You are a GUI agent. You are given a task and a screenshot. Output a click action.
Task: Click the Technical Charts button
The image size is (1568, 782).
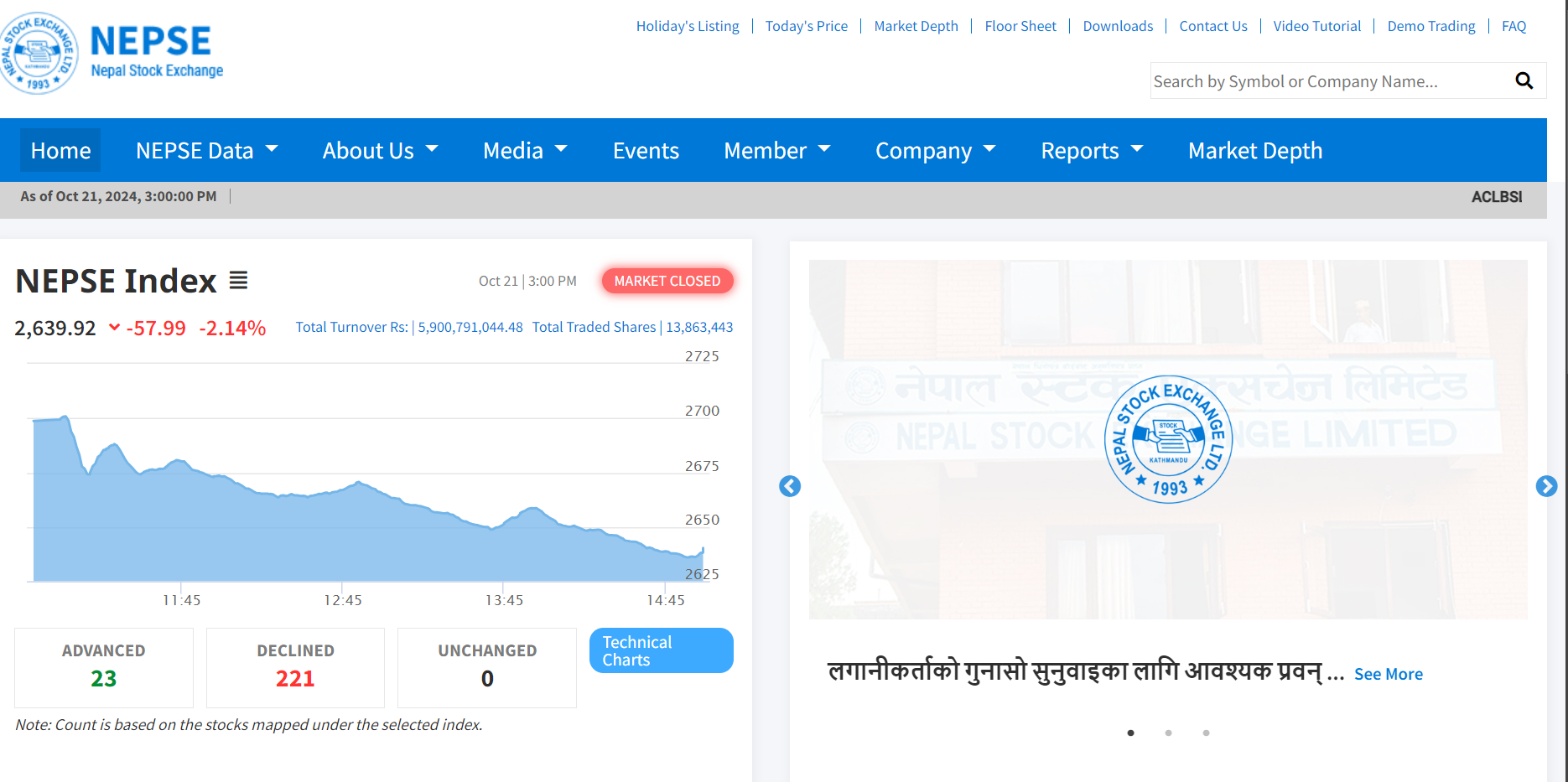(x=662, y=650)
